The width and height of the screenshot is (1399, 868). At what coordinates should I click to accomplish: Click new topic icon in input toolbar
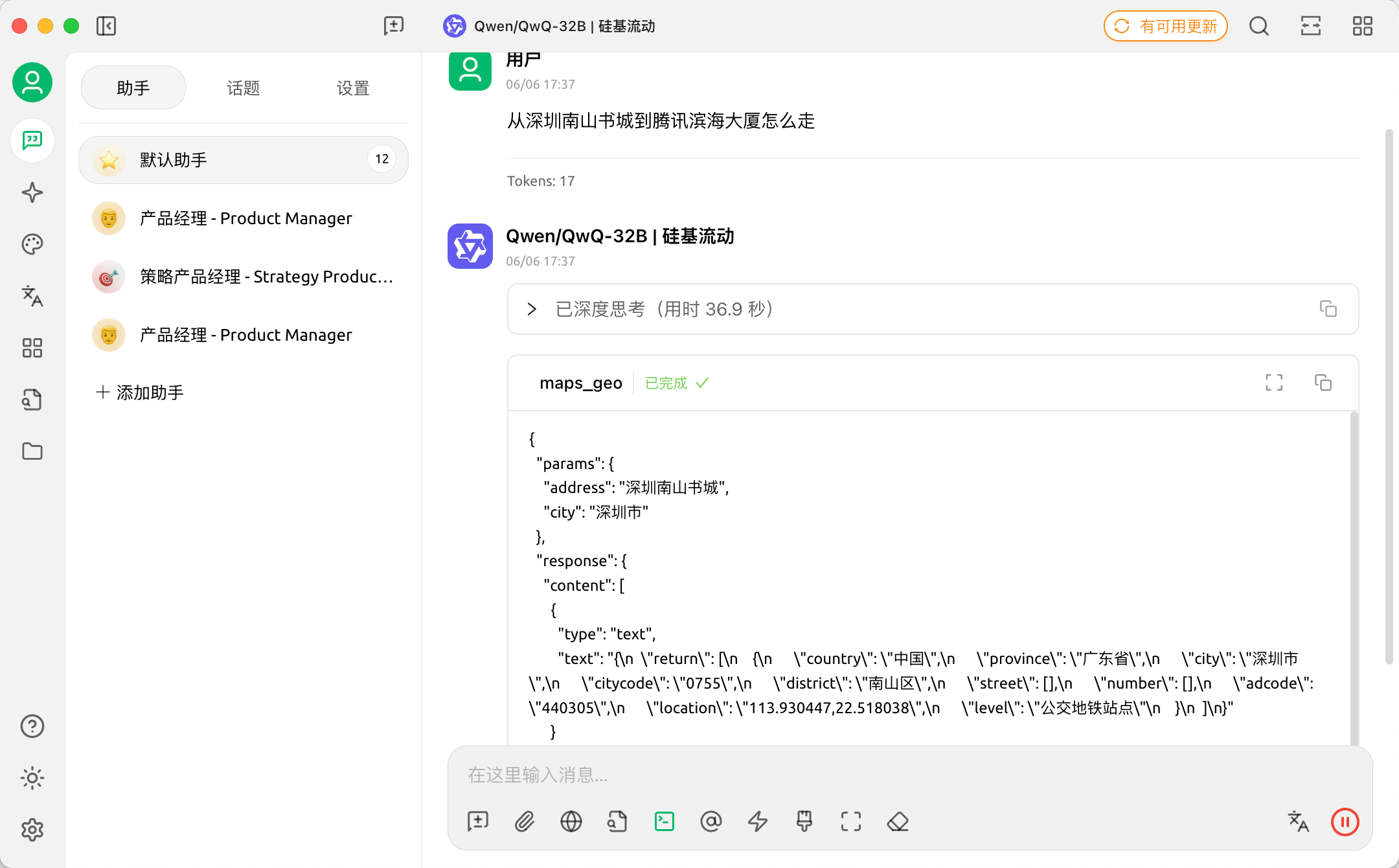click(478, 821)
